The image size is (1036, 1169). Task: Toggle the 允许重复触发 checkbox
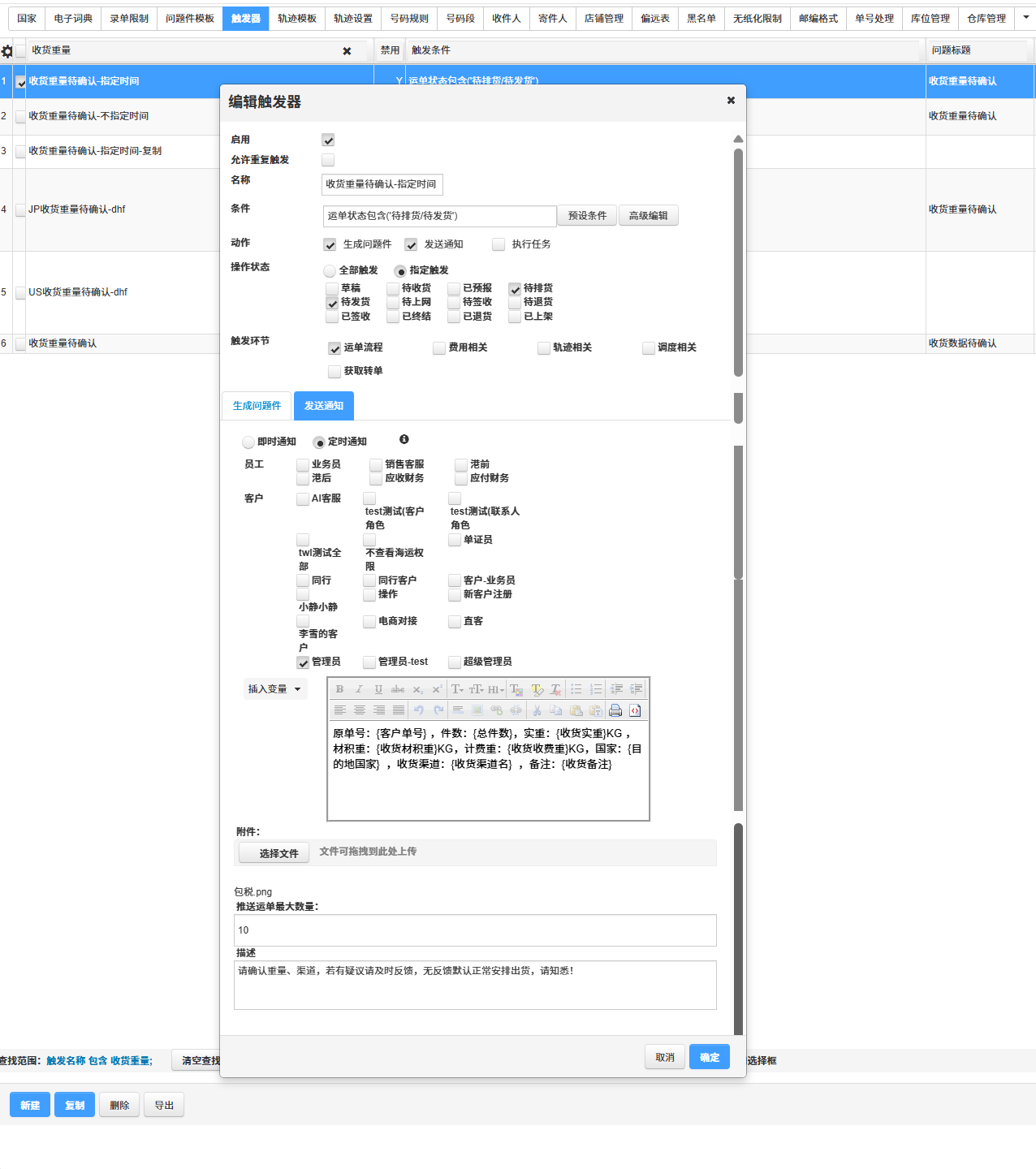coord(328,160)
